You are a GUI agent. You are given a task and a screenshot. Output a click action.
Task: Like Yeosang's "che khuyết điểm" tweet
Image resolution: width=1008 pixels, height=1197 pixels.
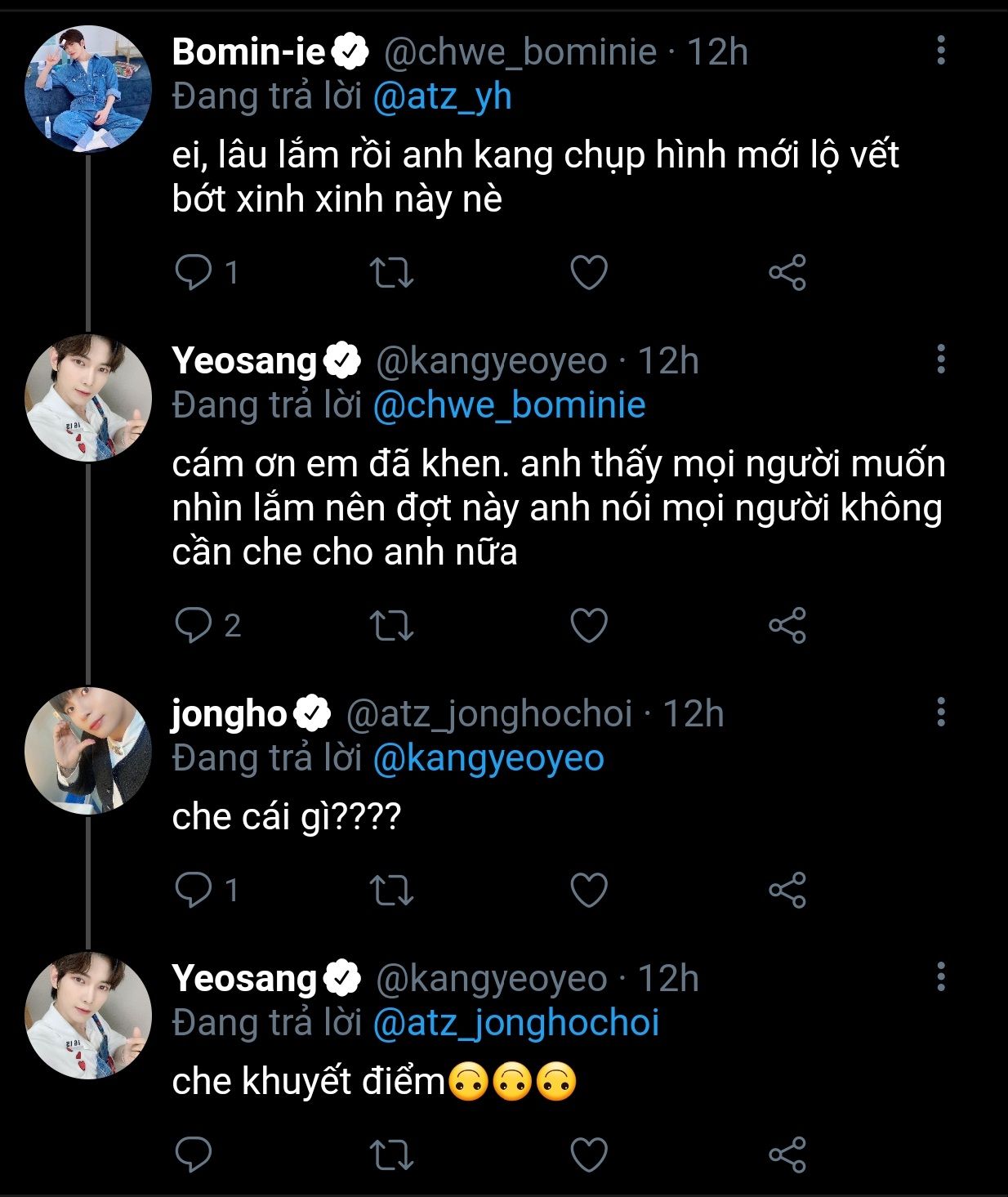[x=588, y=1154]
